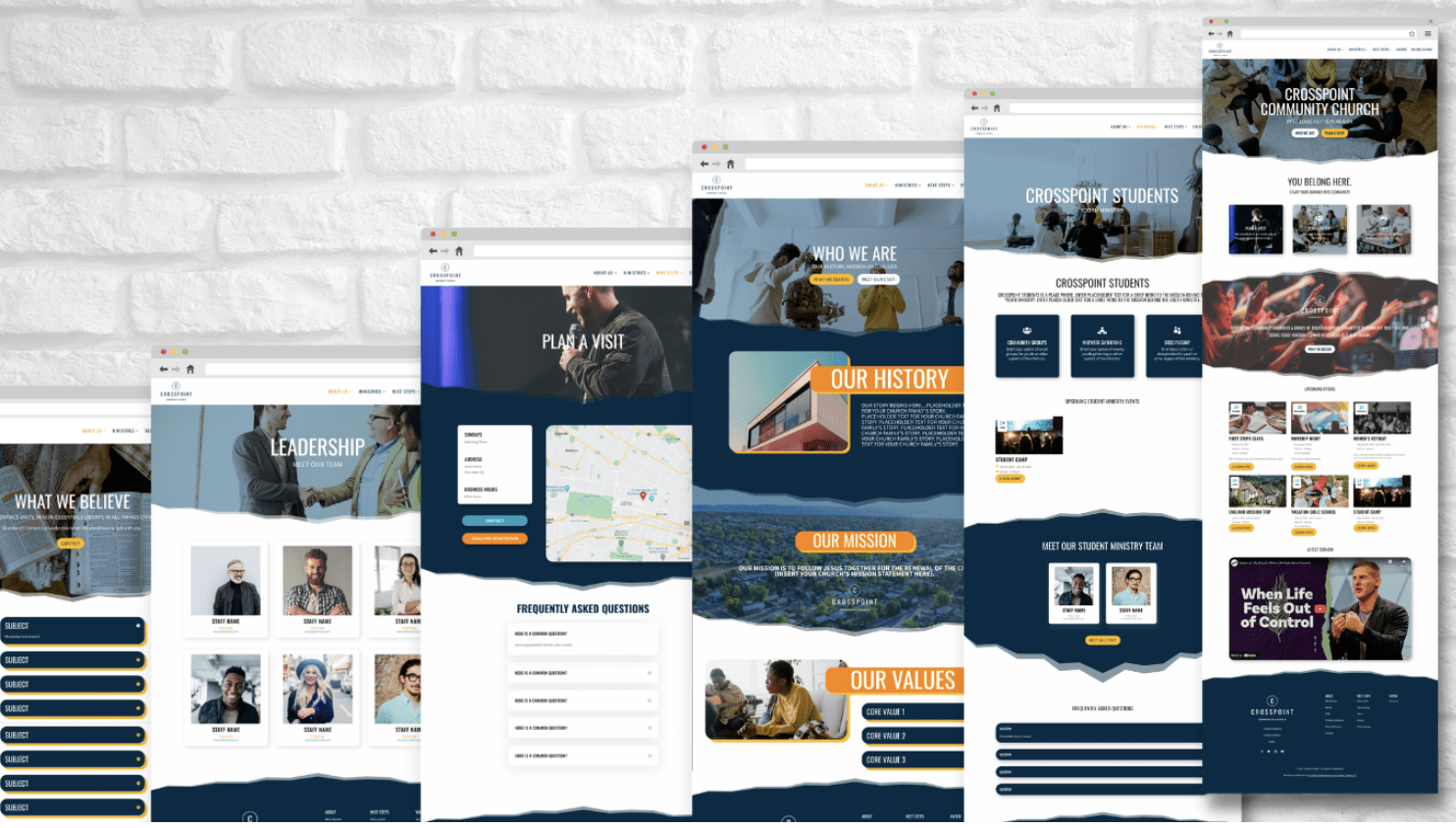Image resolution: width=1456 pixels, height=828 pixels.
Task: Click home icon in Who We Are browser
Action: [730, 164]
